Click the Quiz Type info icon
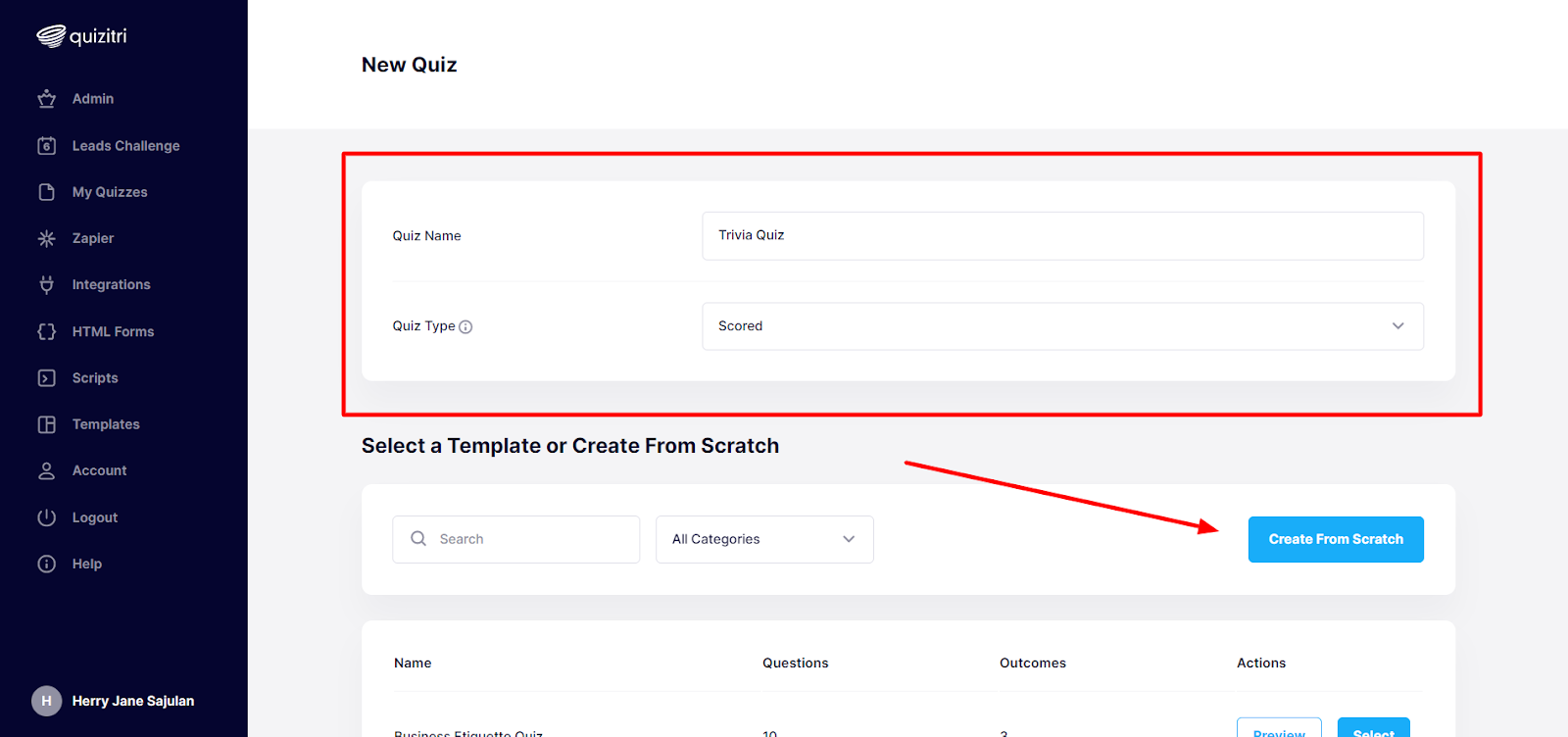 pyautogui.click(x=465, y=327)
